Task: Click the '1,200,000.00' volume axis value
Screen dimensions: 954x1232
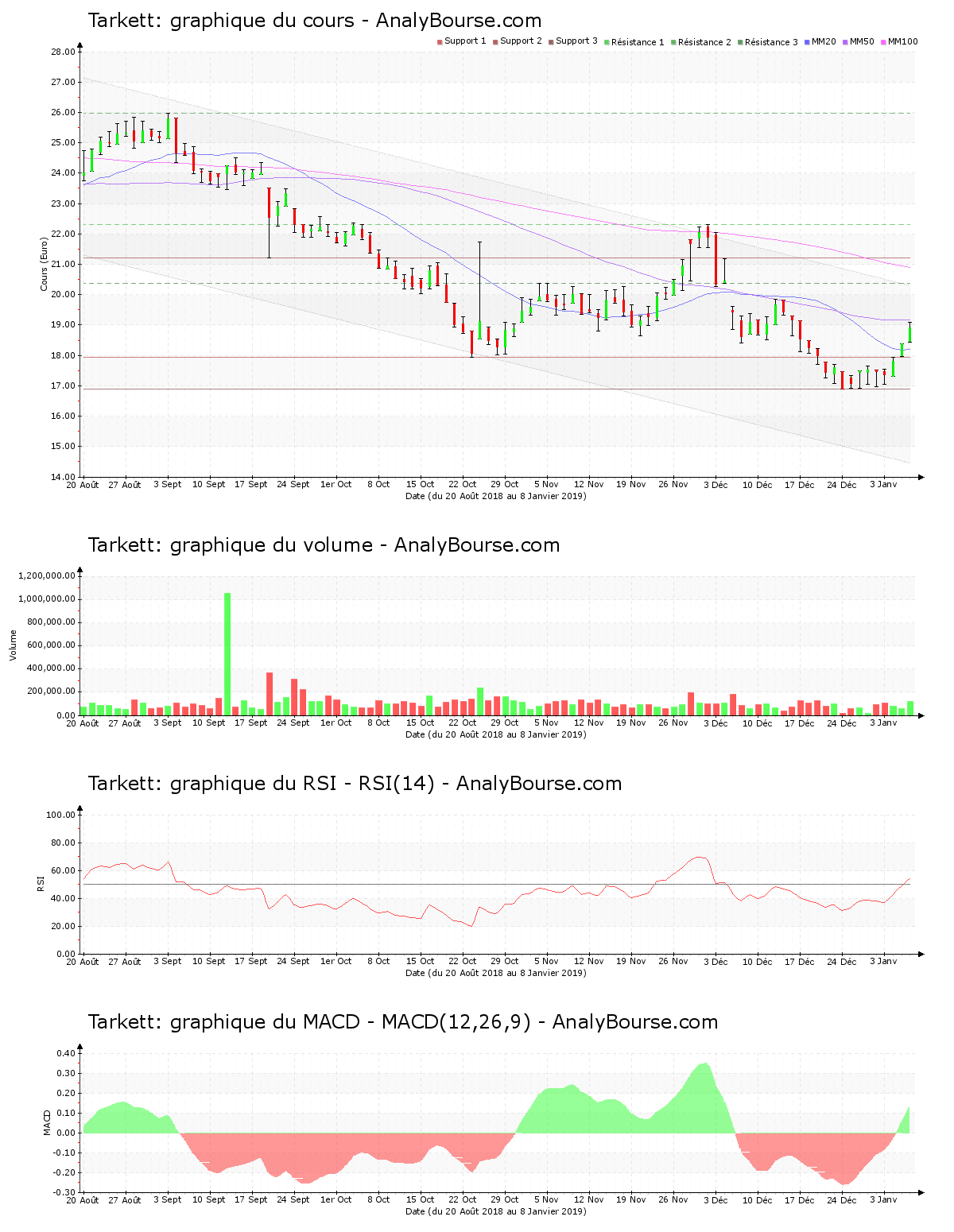Action: (x=47, y=576)
